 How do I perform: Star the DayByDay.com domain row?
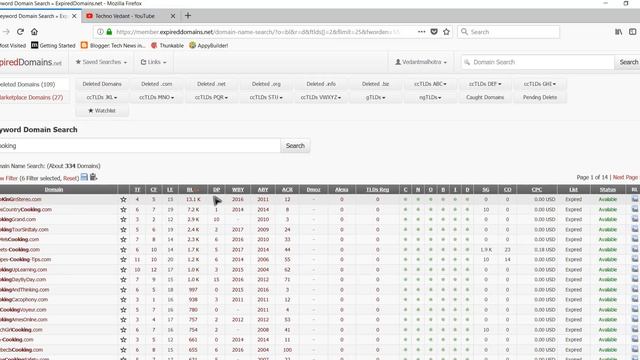(x=123, y=280)
